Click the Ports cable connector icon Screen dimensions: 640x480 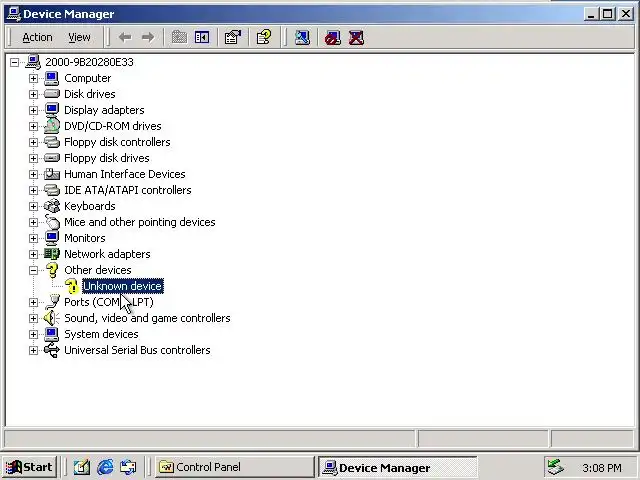click(x=52, y=302)
